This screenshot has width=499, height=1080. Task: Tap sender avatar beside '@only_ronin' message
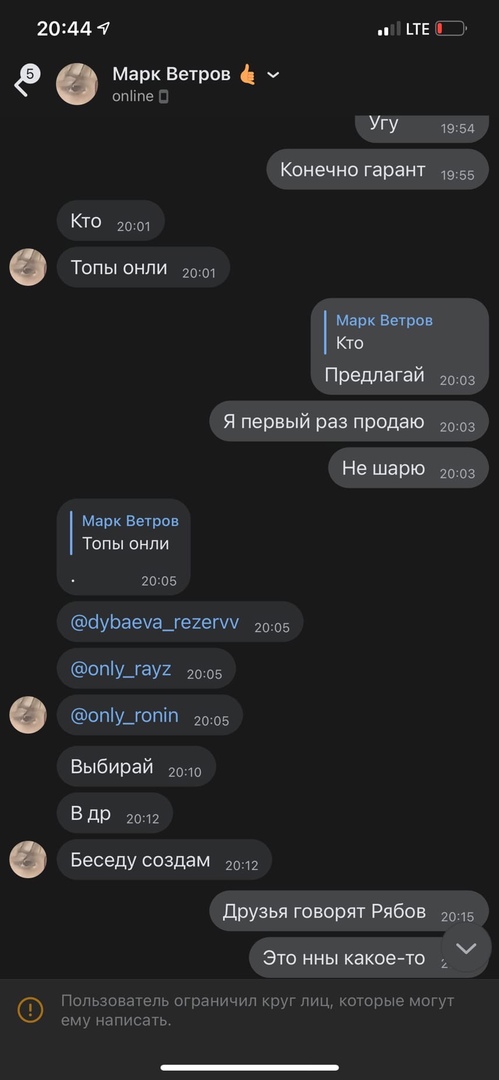[28, 715]
